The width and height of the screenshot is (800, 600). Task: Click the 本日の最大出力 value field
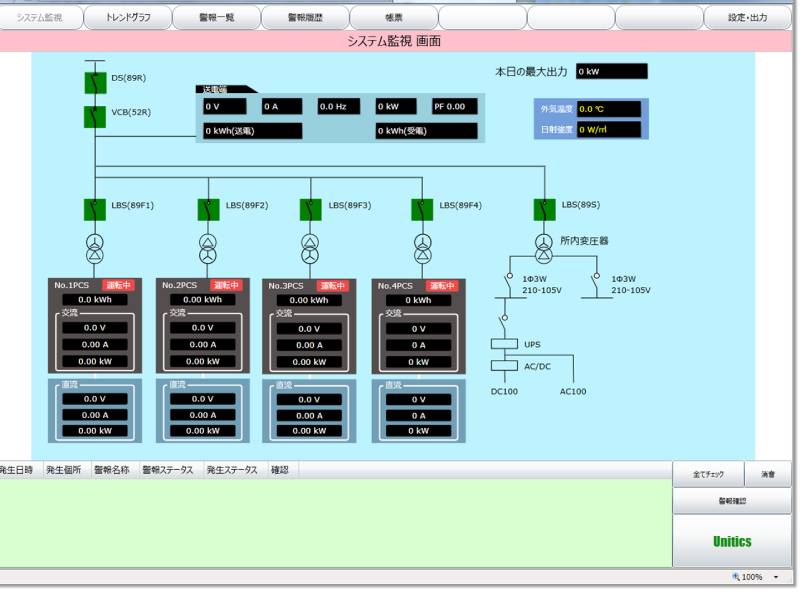point(611,72)
